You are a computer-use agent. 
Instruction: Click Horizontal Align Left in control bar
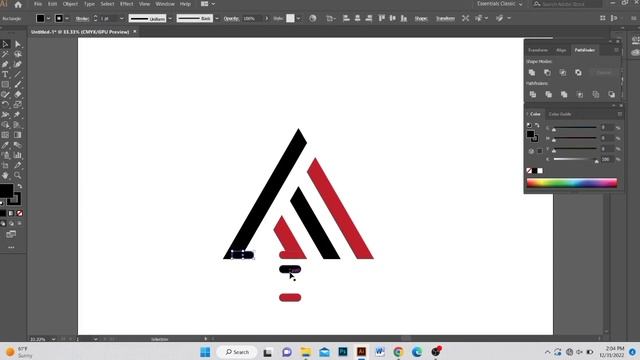point(346,18)
